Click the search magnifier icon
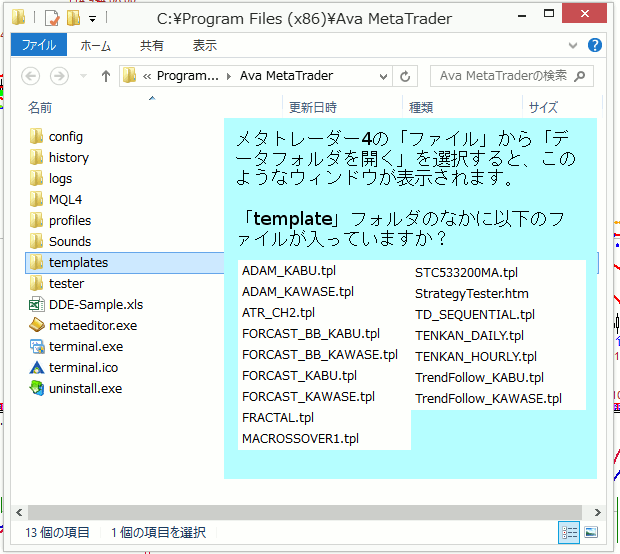 [580, 76]
